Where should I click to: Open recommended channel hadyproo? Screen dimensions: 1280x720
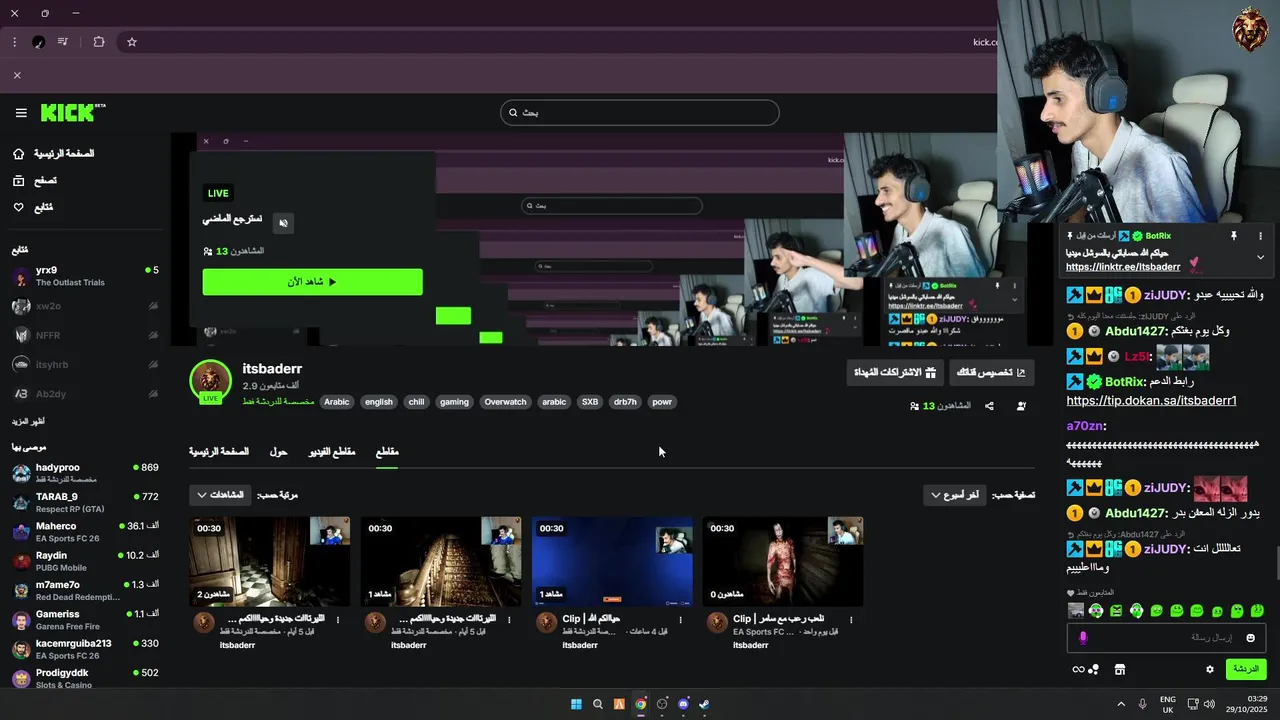coord(85,473)
